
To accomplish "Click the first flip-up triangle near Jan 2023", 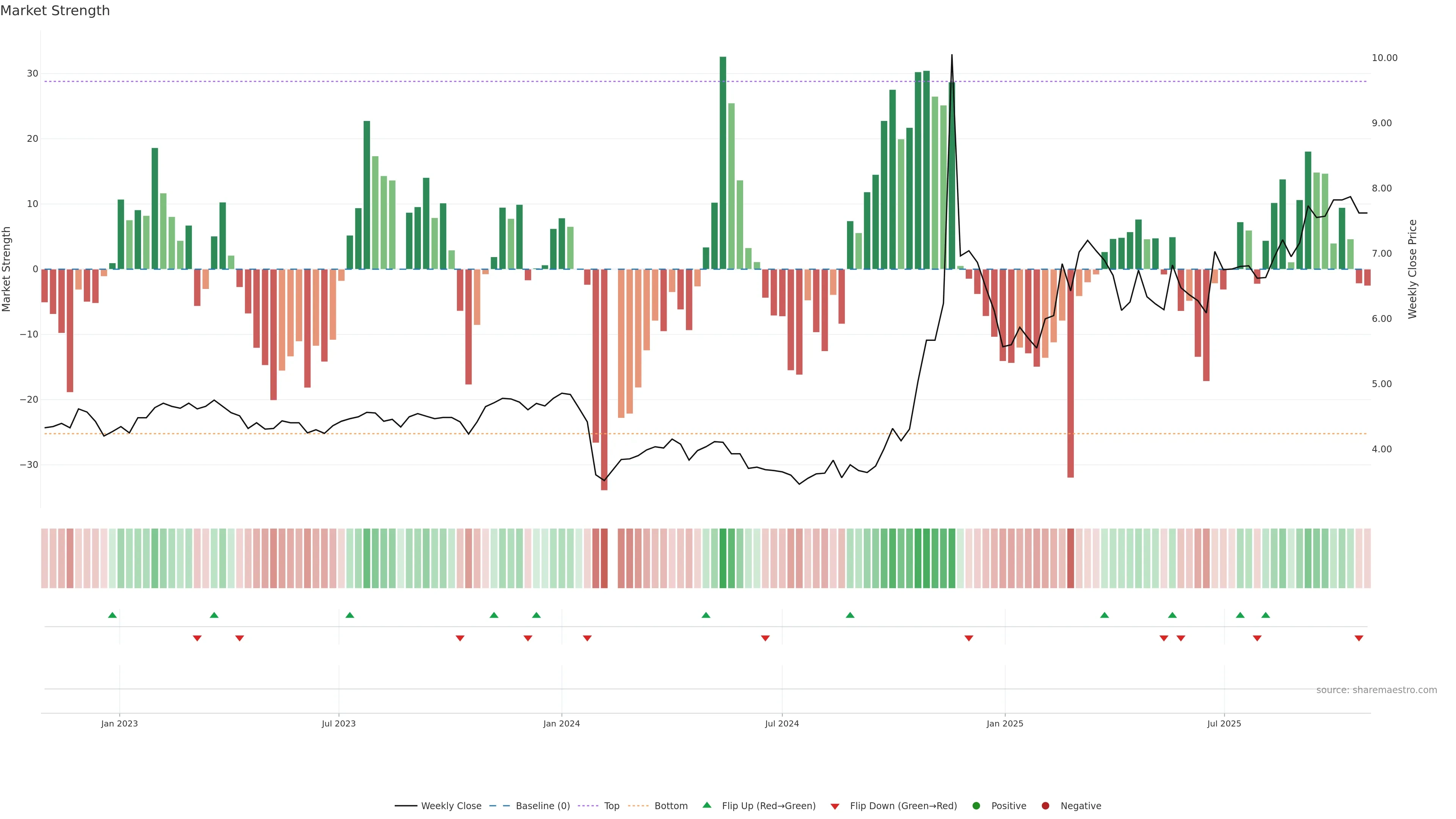I will 113,615.
